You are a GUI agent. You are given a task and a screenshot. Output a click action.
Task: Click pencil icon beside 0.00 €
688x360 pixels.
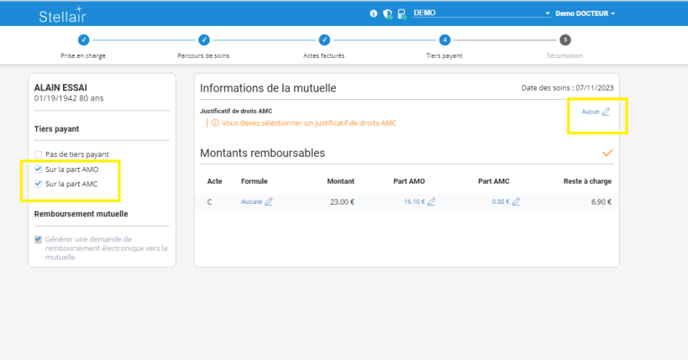pyautogui.click(x=516, y=202)
